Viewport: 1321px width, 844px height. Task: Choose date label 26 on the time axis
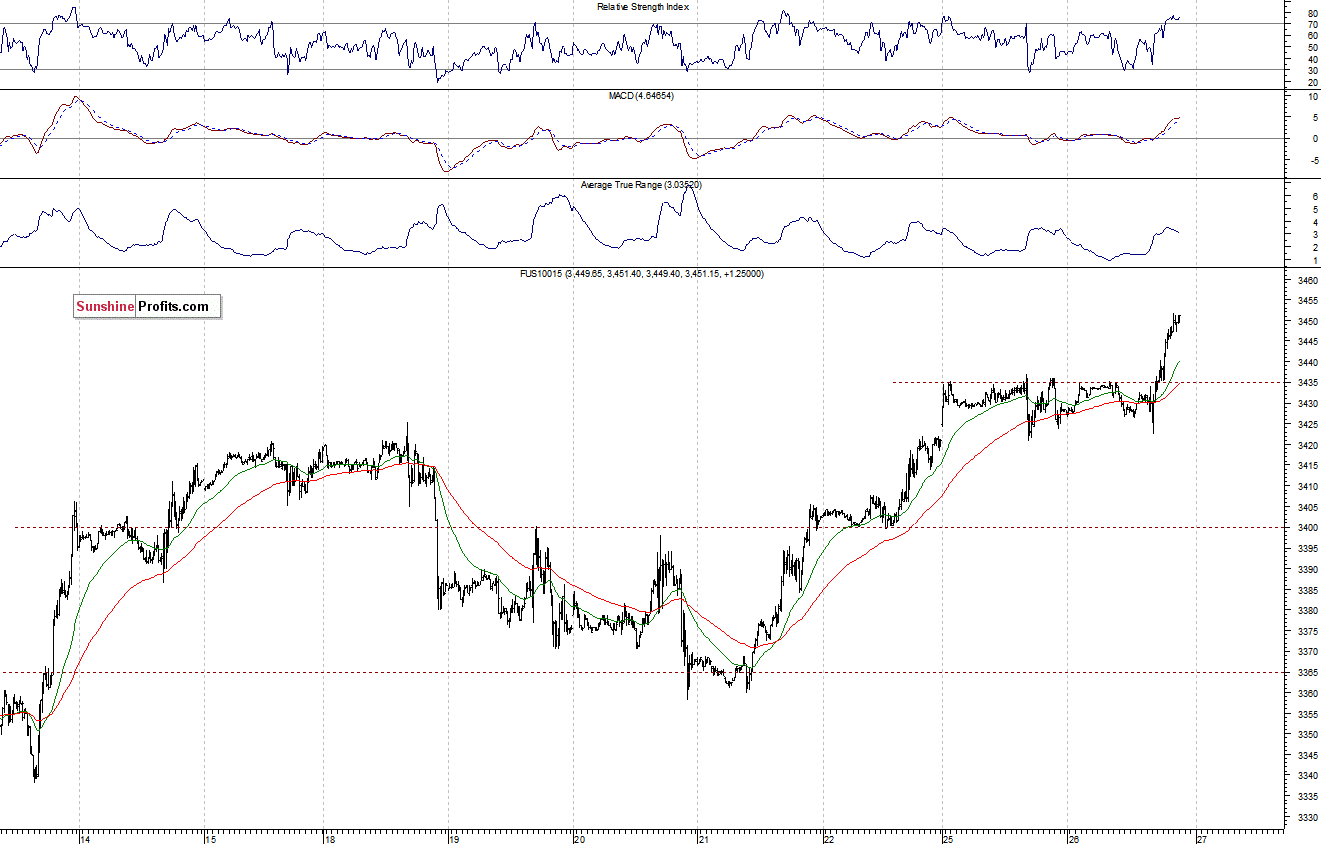1072,838
